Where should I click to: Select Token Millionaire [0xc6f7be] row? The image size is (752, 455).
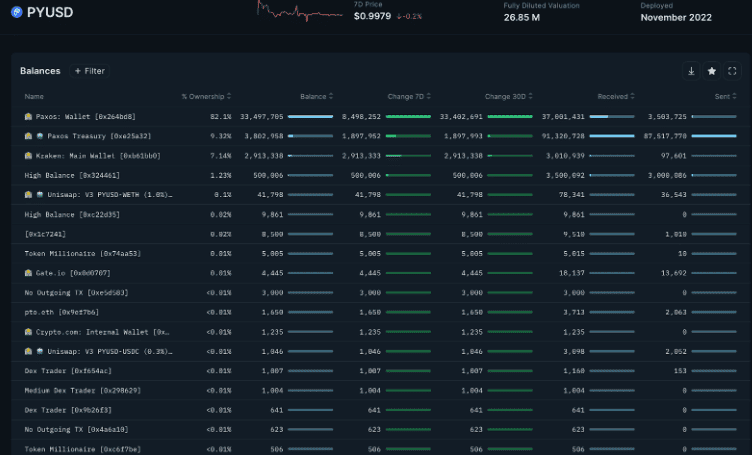(x=380, y=449)
